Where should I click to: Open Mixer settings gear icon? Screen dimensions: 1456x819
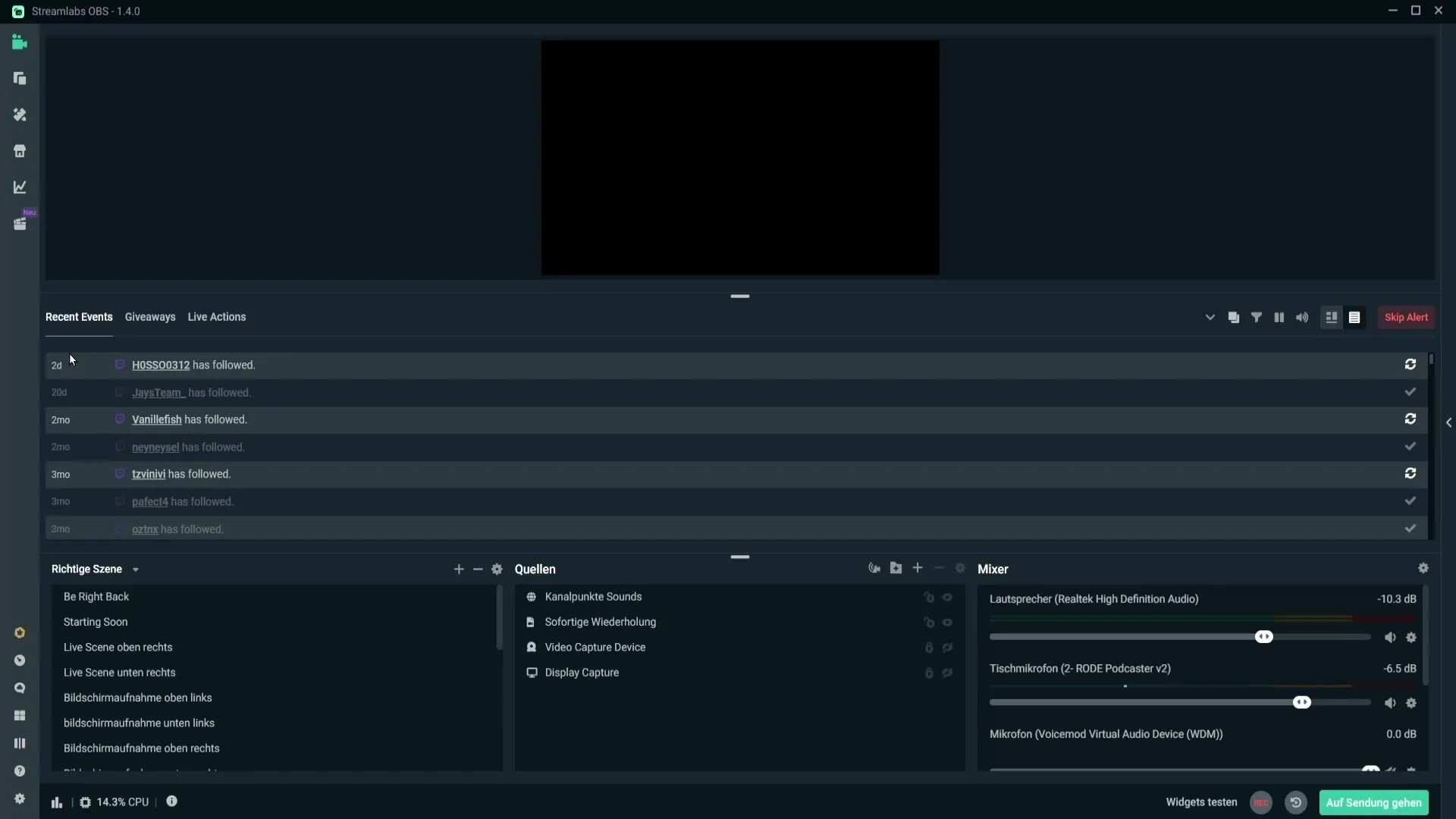click(1423, 568)
